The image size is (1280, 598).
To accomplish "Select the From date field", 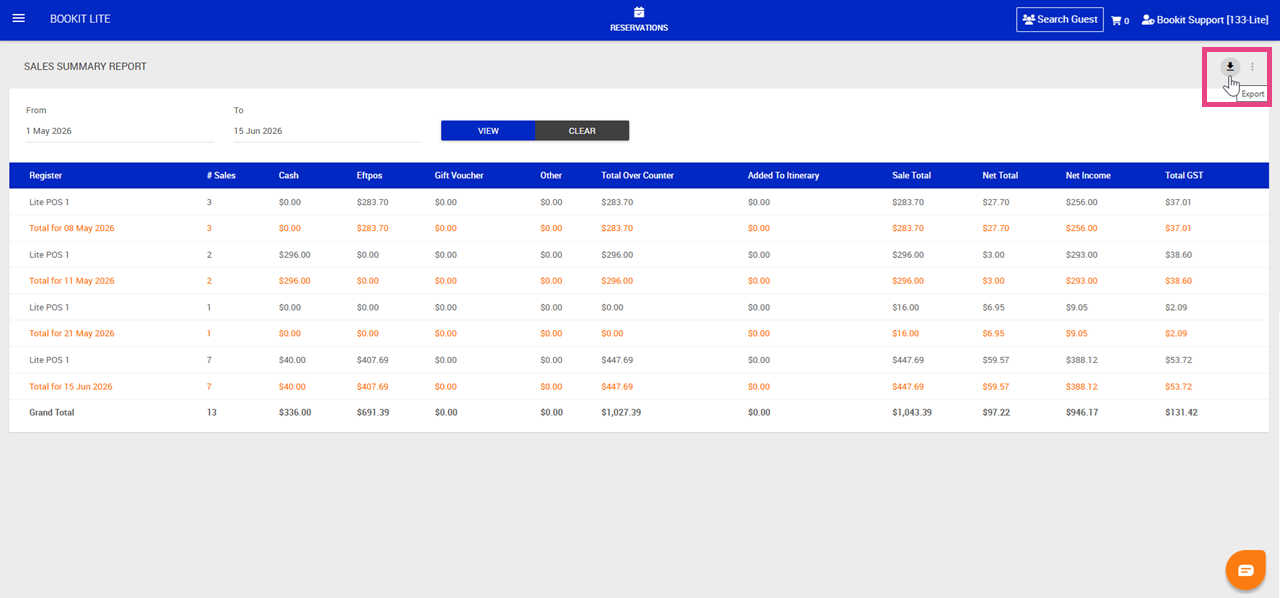I will (120, 131).
